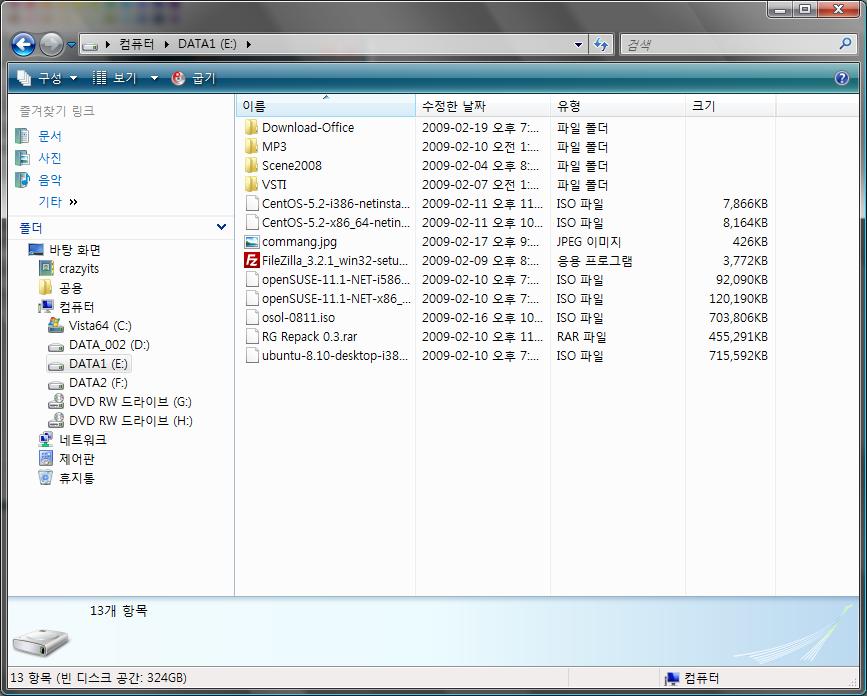Select DVD RW 드라이브 (G:)
Screen dimensions: 867x696
coord(130,402)
